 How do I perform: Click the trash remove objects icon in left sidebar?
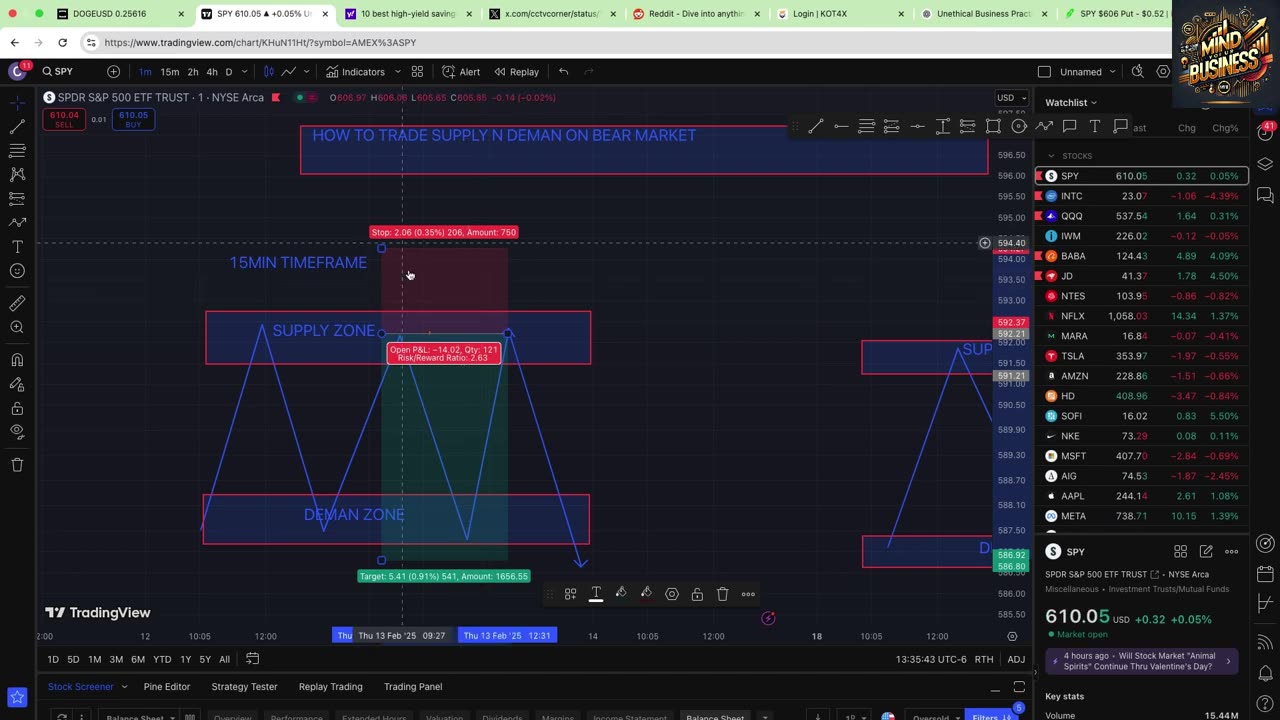click(17, 465)
